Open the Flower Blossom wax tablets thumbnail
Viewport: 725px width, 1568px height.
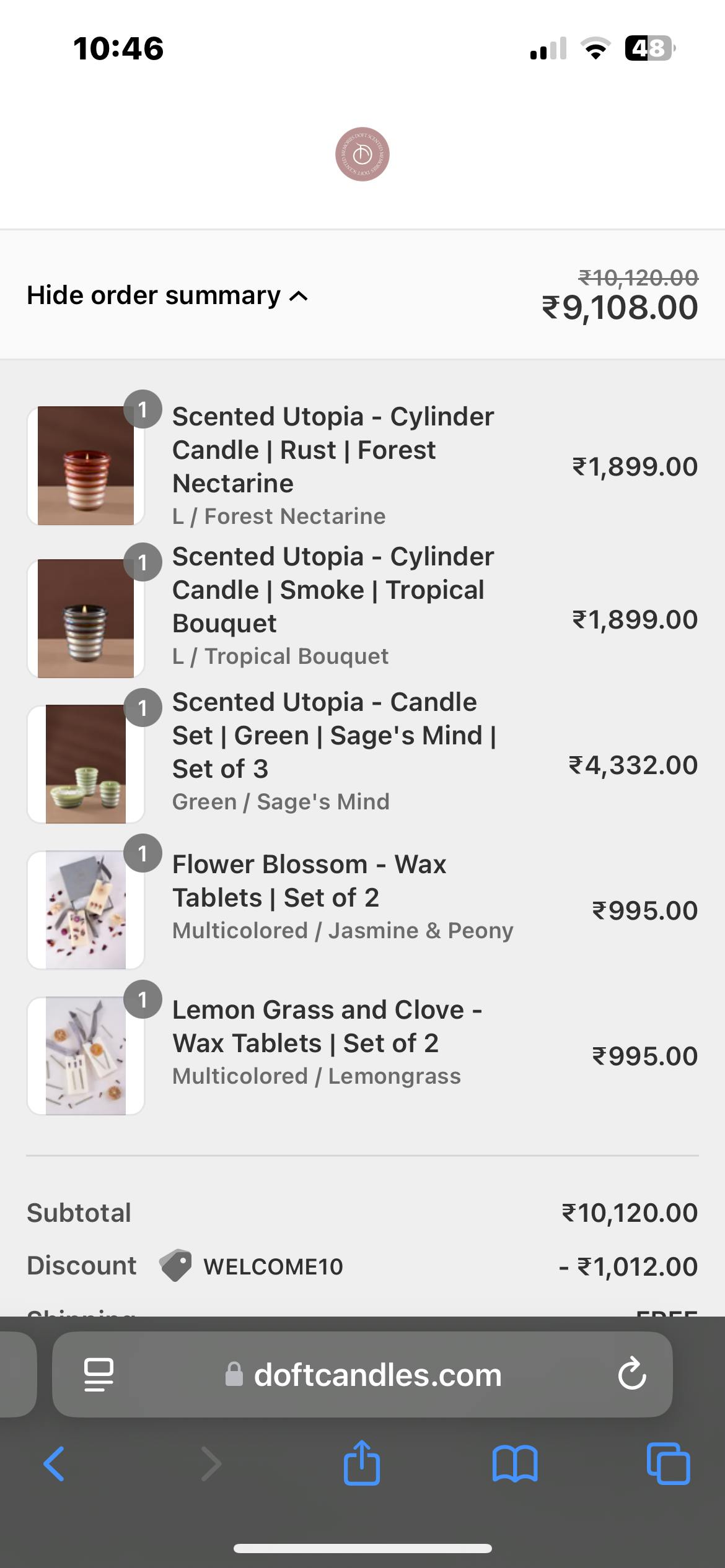point(86,910)
